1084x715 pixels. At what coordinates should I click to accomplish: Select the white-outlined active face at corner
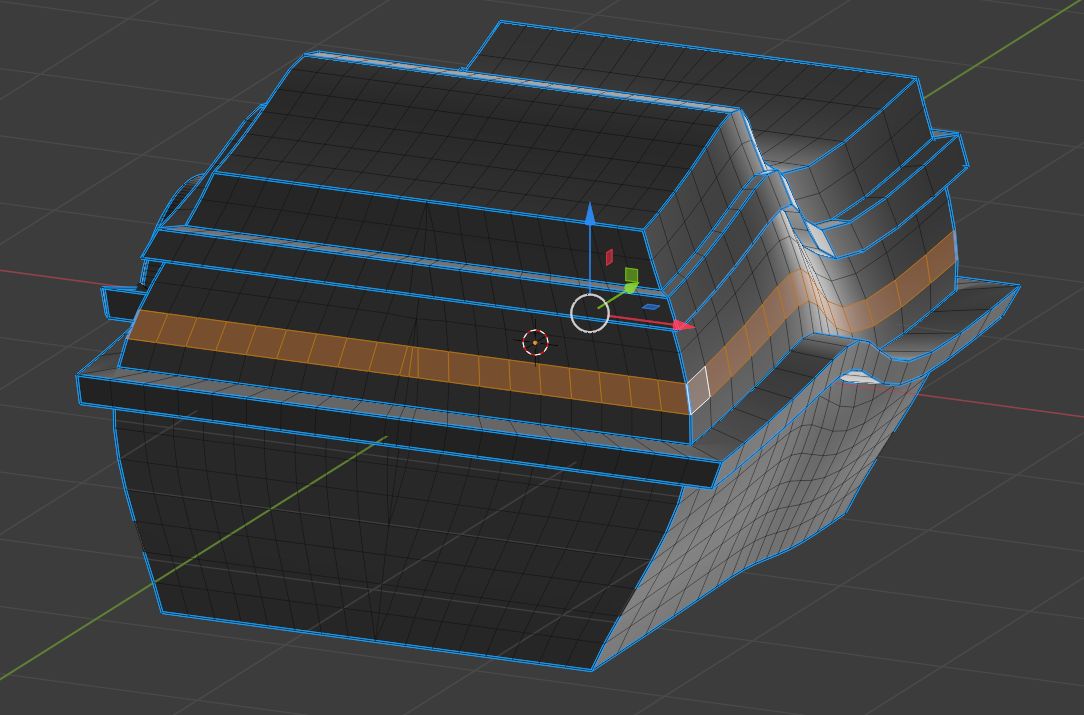pyautogui.click(x=698, y=391)
